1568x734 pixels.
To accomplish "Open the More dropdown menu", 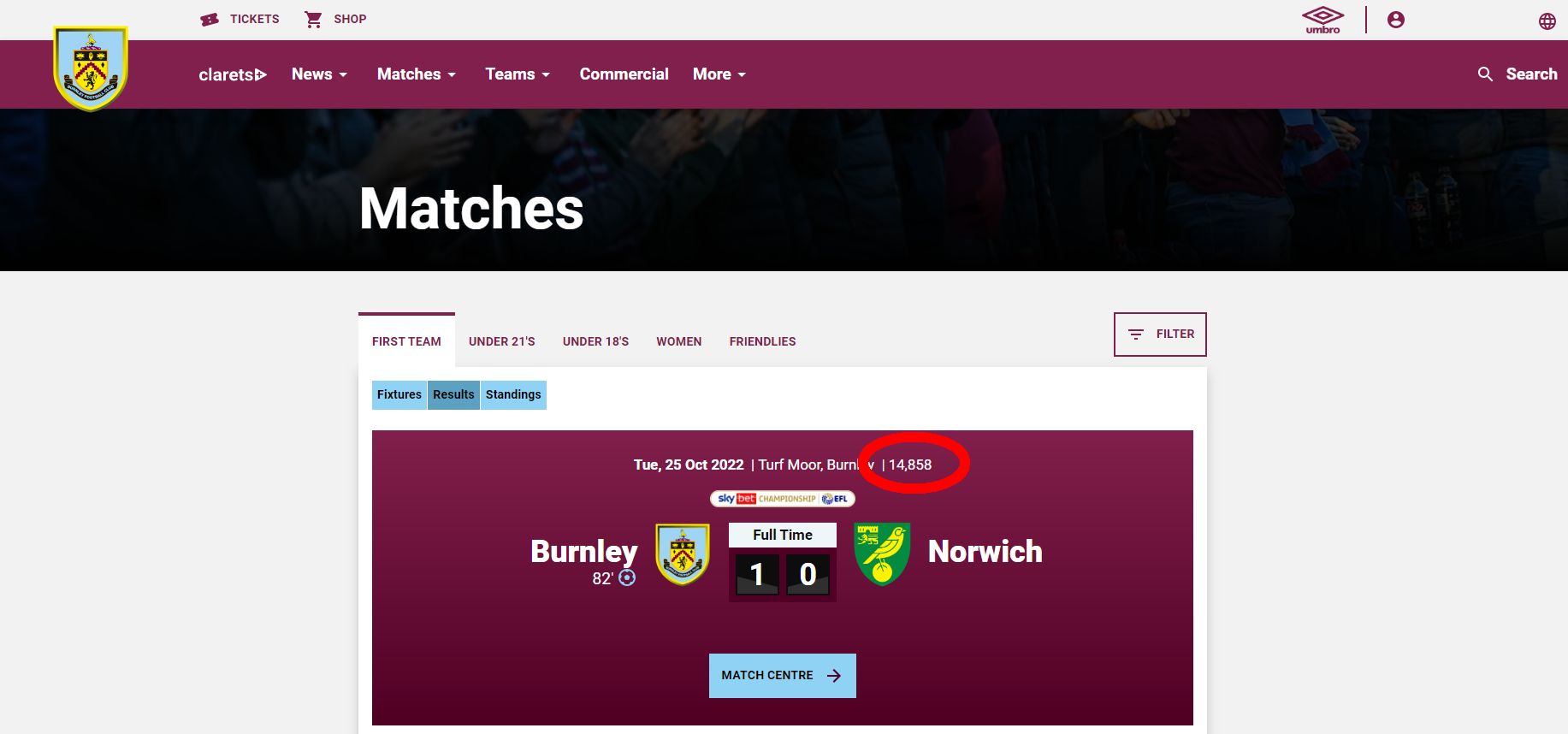I will [719, 74].
